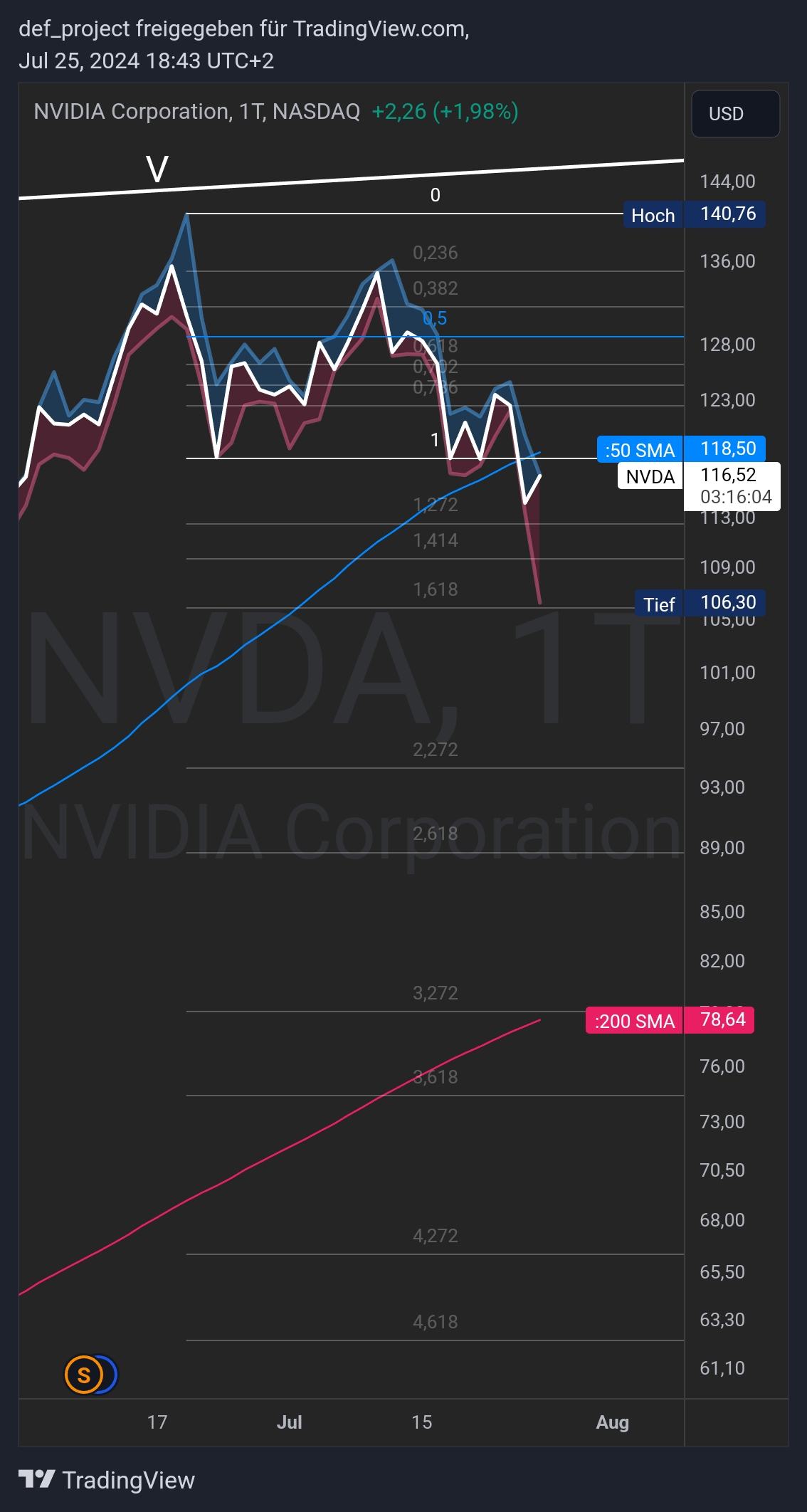Click the Hoch 140,76 price label

point(694,214)
